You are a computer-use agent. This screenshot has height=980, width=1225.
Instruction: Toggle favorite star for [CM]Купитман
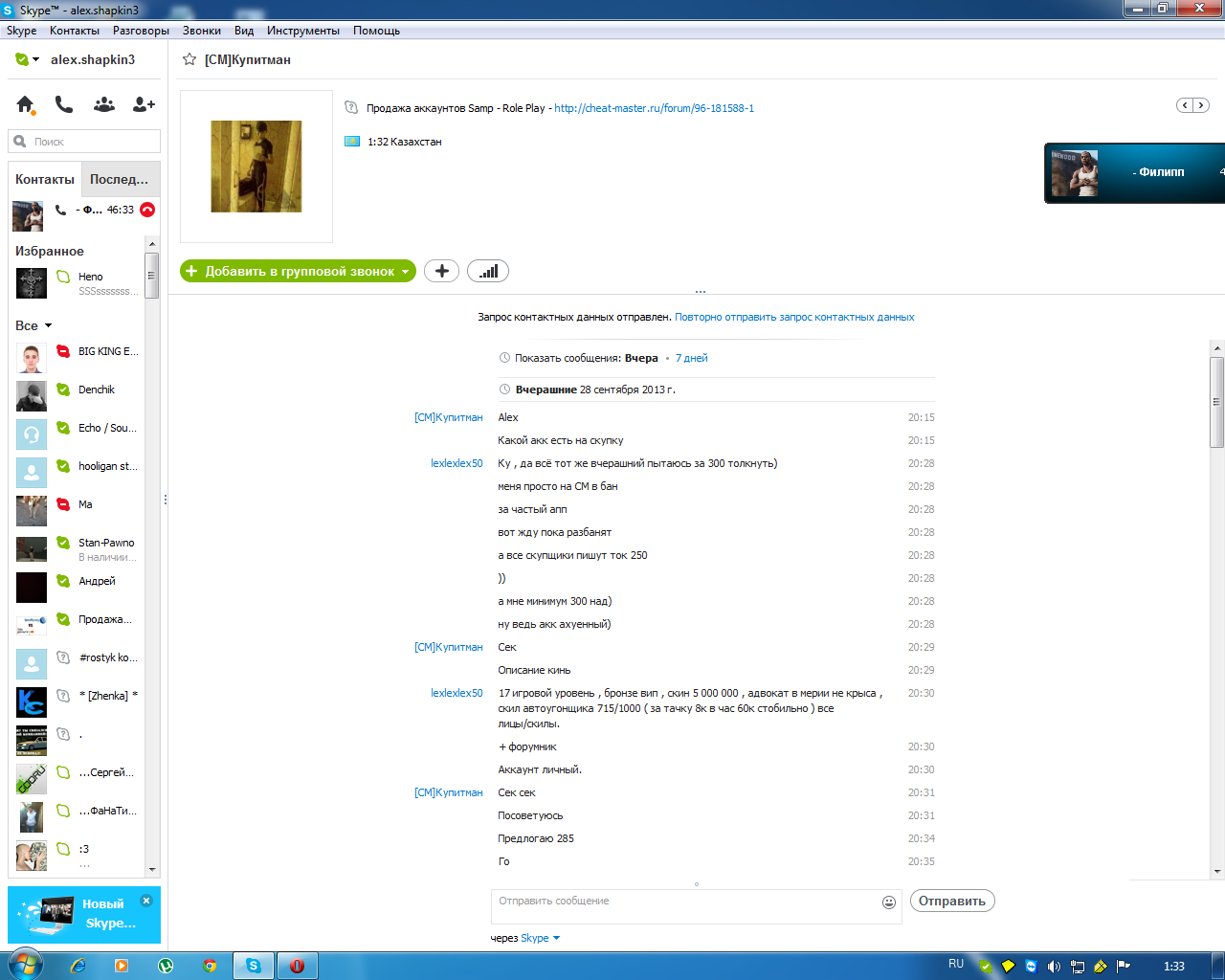pyautogui.click(x=189, y=59)
